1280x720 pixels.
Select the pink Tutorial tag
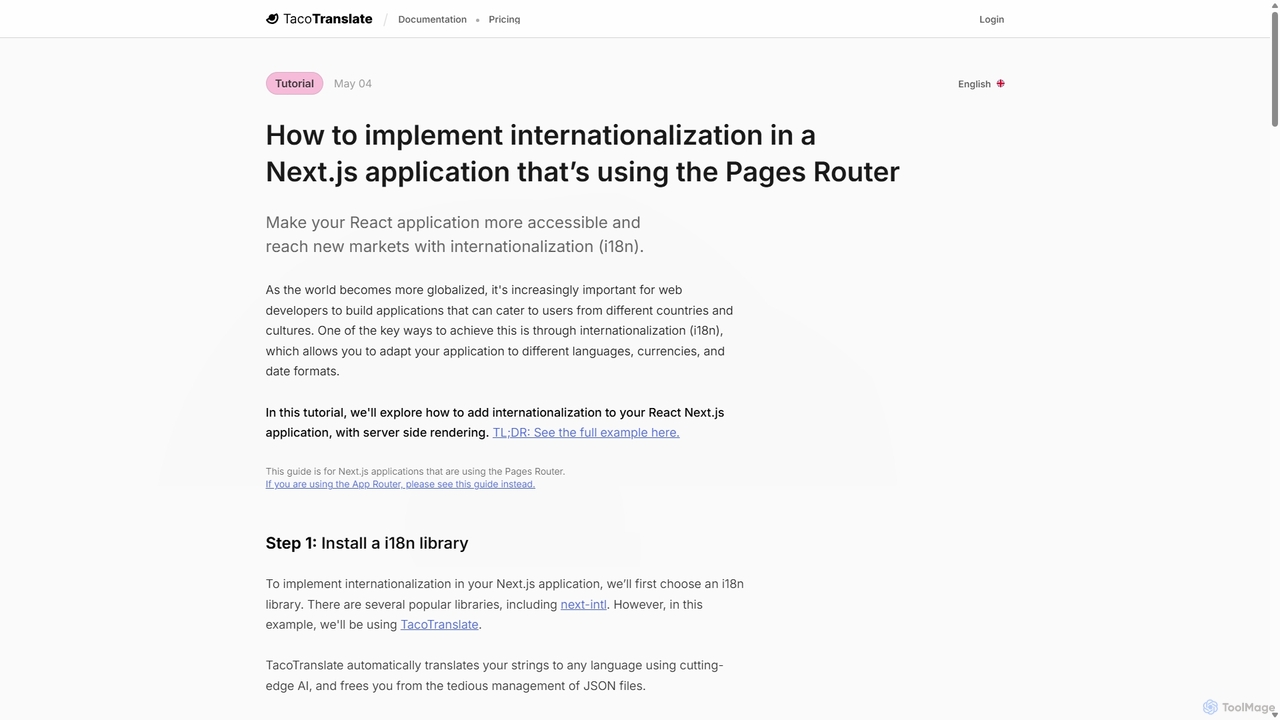[294, 84]
